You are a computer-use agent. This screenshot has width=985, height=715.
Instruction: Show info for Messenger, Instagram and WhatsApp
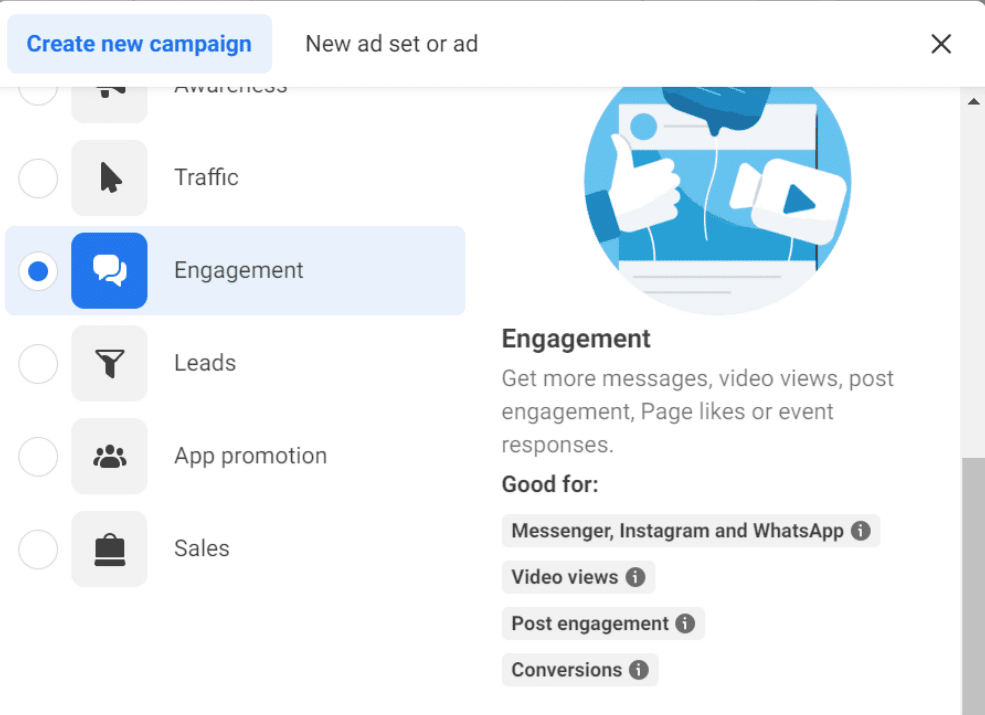click(x=860, y=531)
